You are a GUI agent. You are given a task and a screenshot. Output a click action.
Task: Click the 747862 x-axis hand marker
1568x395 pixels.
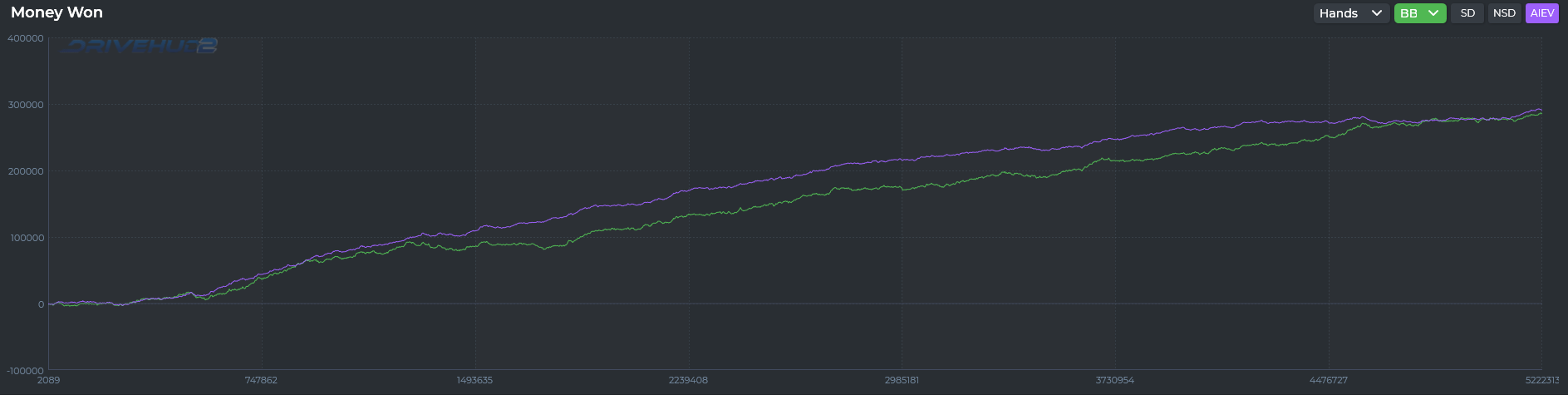pyautogui.click(x=261, y=380)
